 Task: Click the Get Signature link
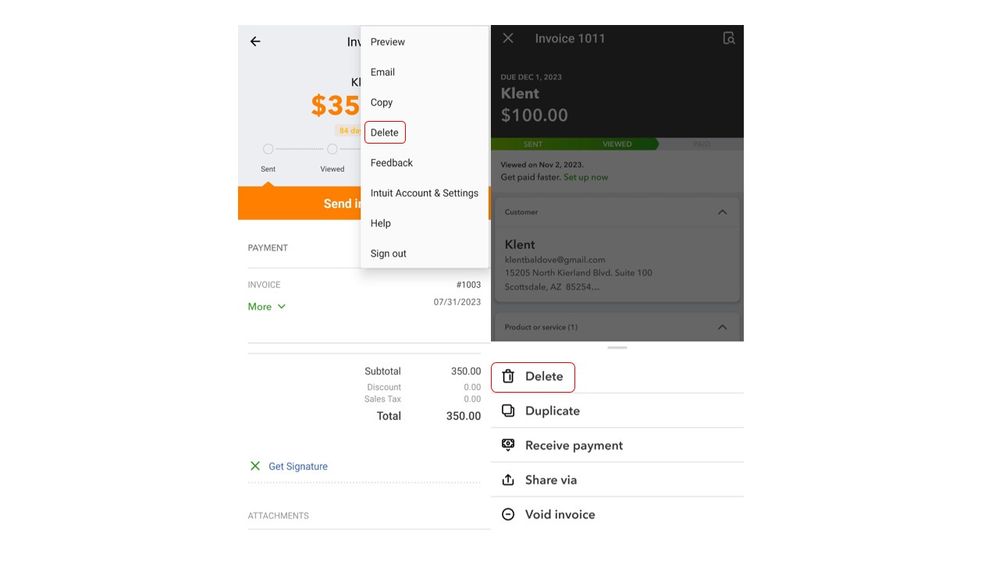tap(298, 466)
